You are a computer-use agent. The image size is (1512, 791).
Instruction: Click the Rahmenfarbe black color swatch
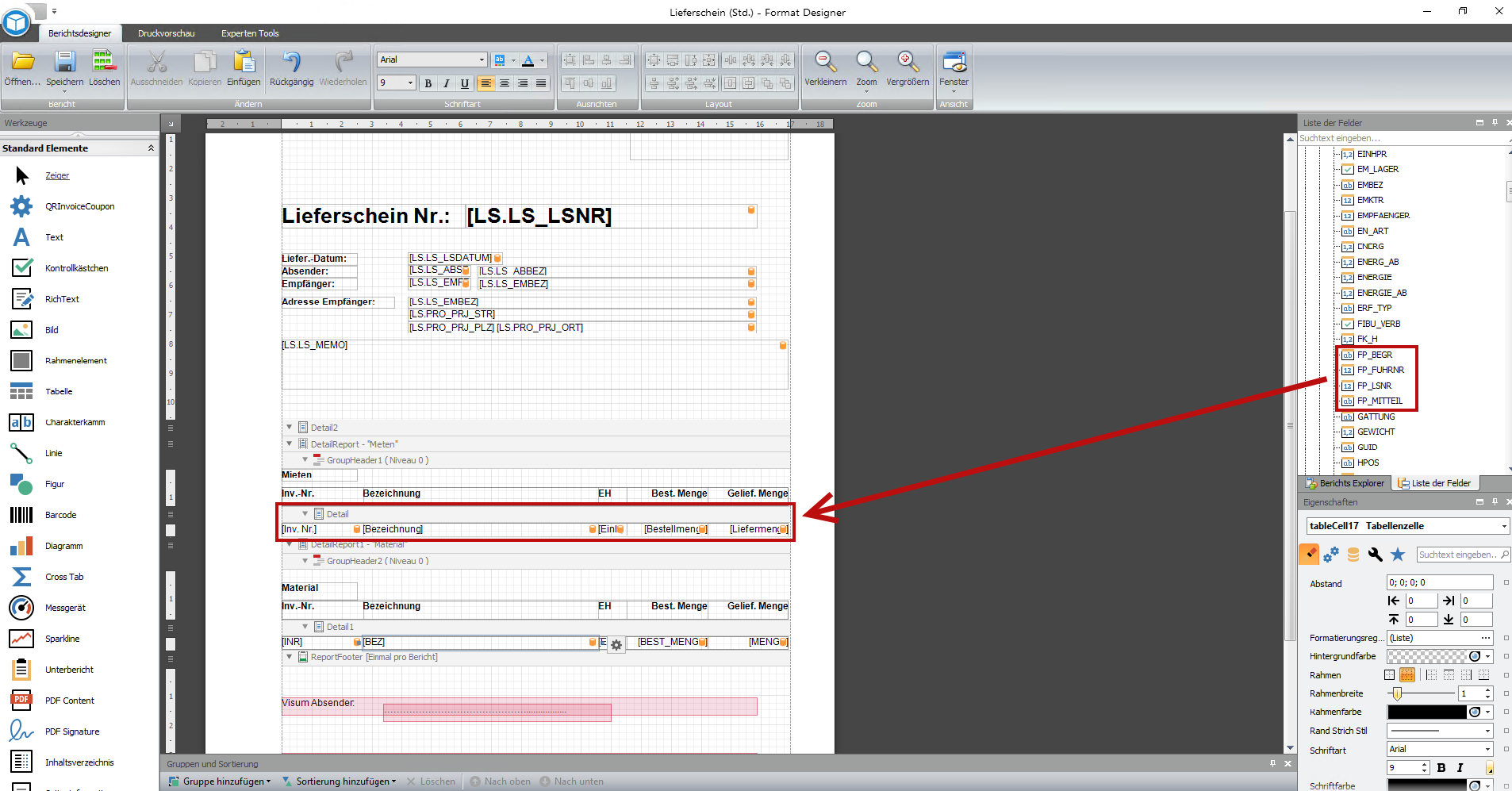(1426, 712)
